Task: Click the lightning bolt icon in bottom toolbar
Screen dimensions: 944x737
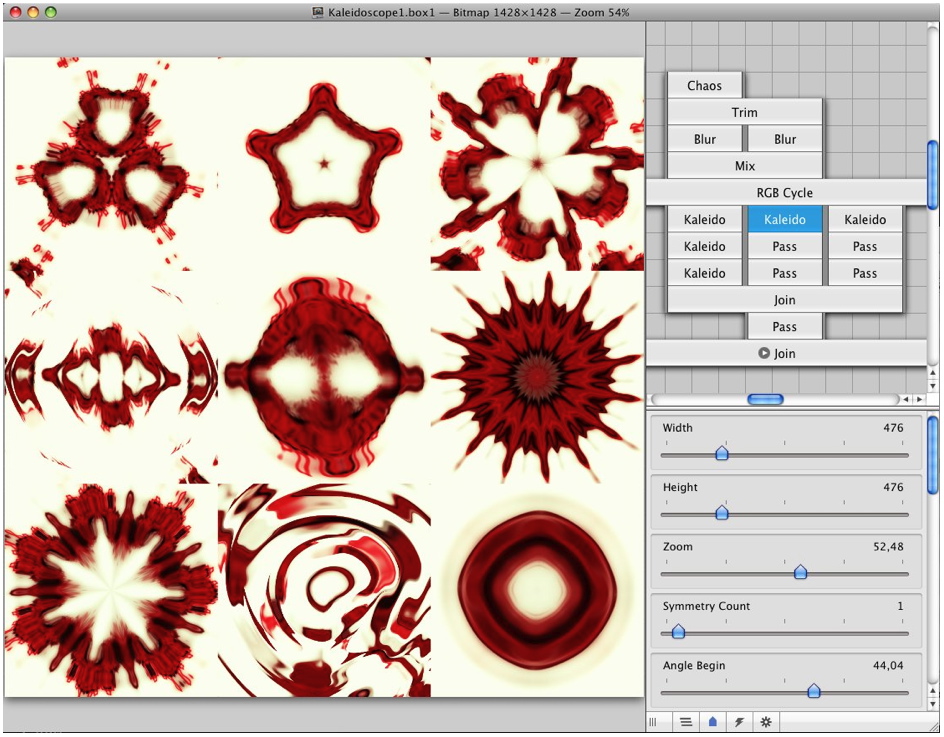Action: click(739, 721)
